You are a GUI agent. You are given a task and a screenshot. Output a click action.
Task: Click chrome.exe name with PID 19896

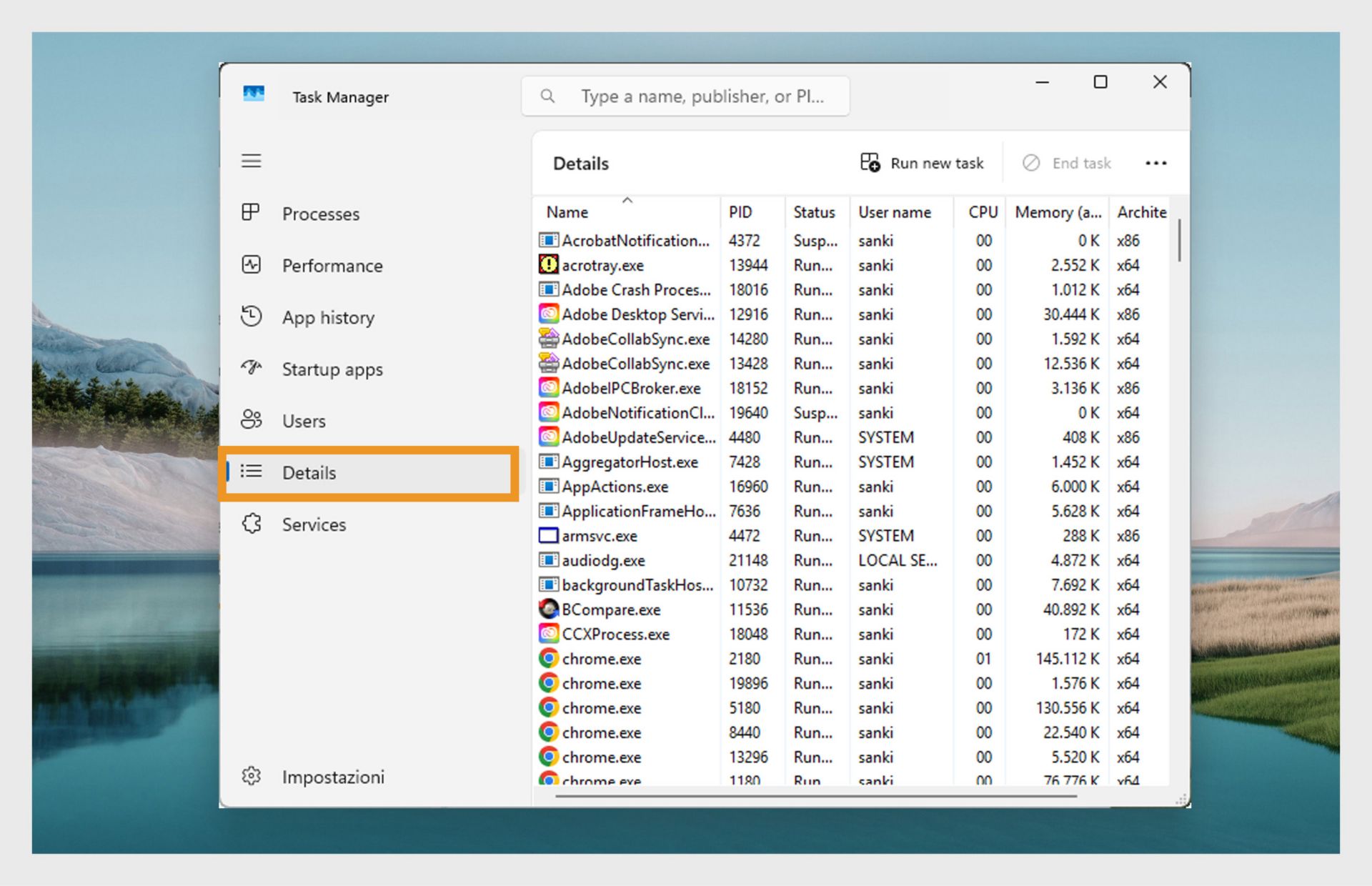[601, 683]
